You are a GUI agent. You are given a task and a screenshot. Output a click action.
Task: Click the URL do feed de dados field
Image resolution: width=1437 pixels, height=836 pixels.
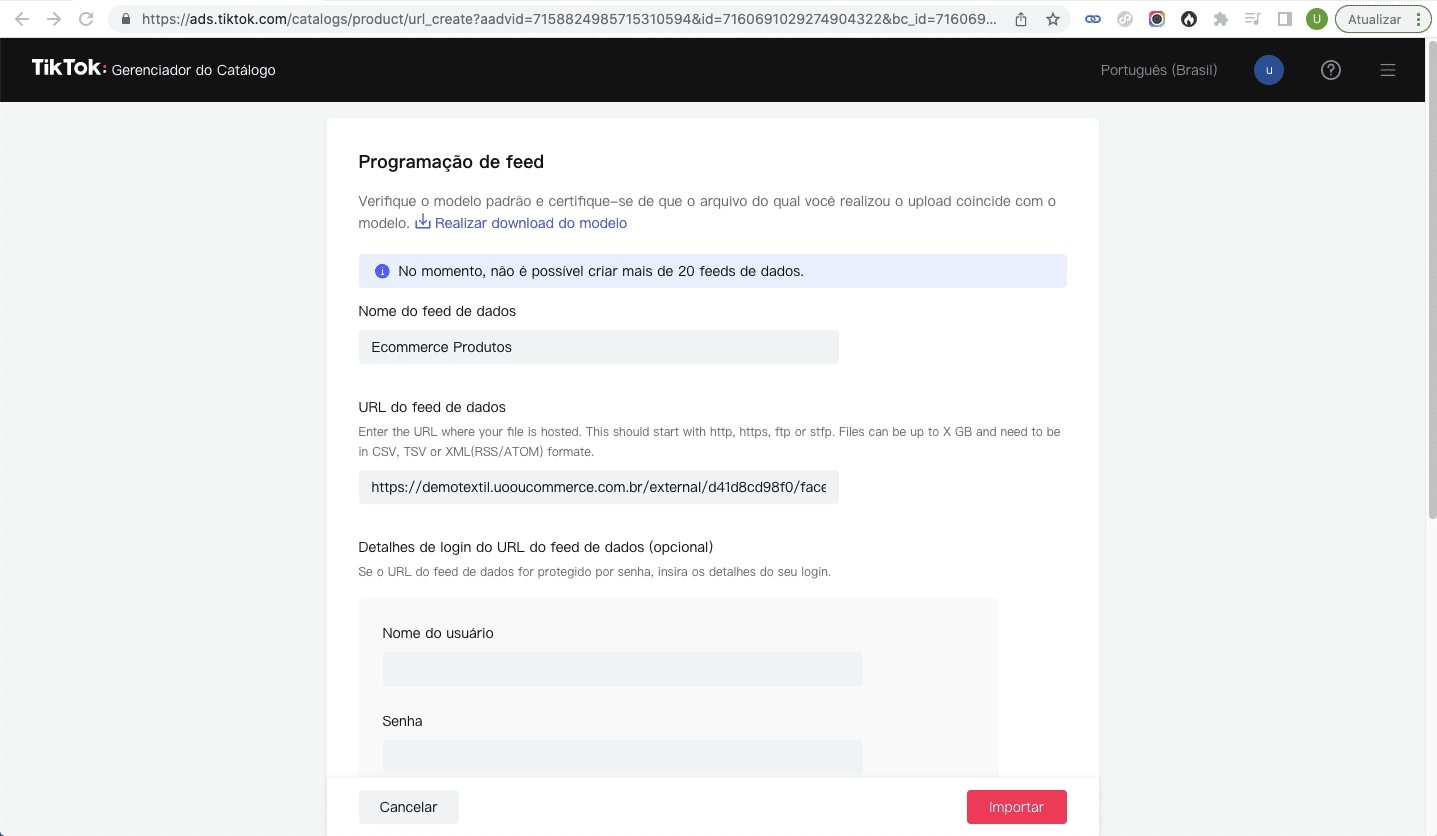[598, 487]
